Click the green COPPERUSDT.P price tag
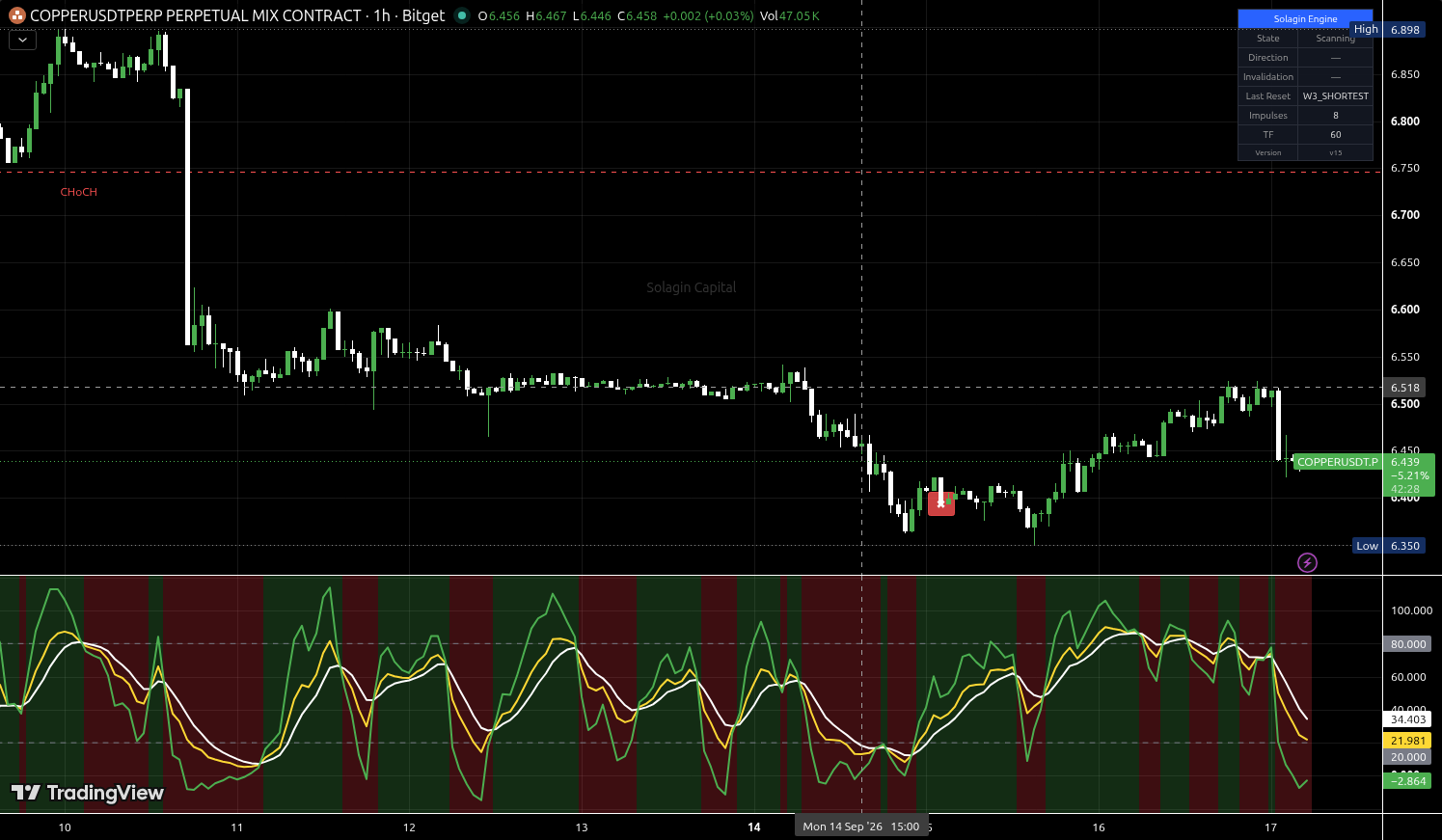The image size is (1442, 840). (1338, 462)
